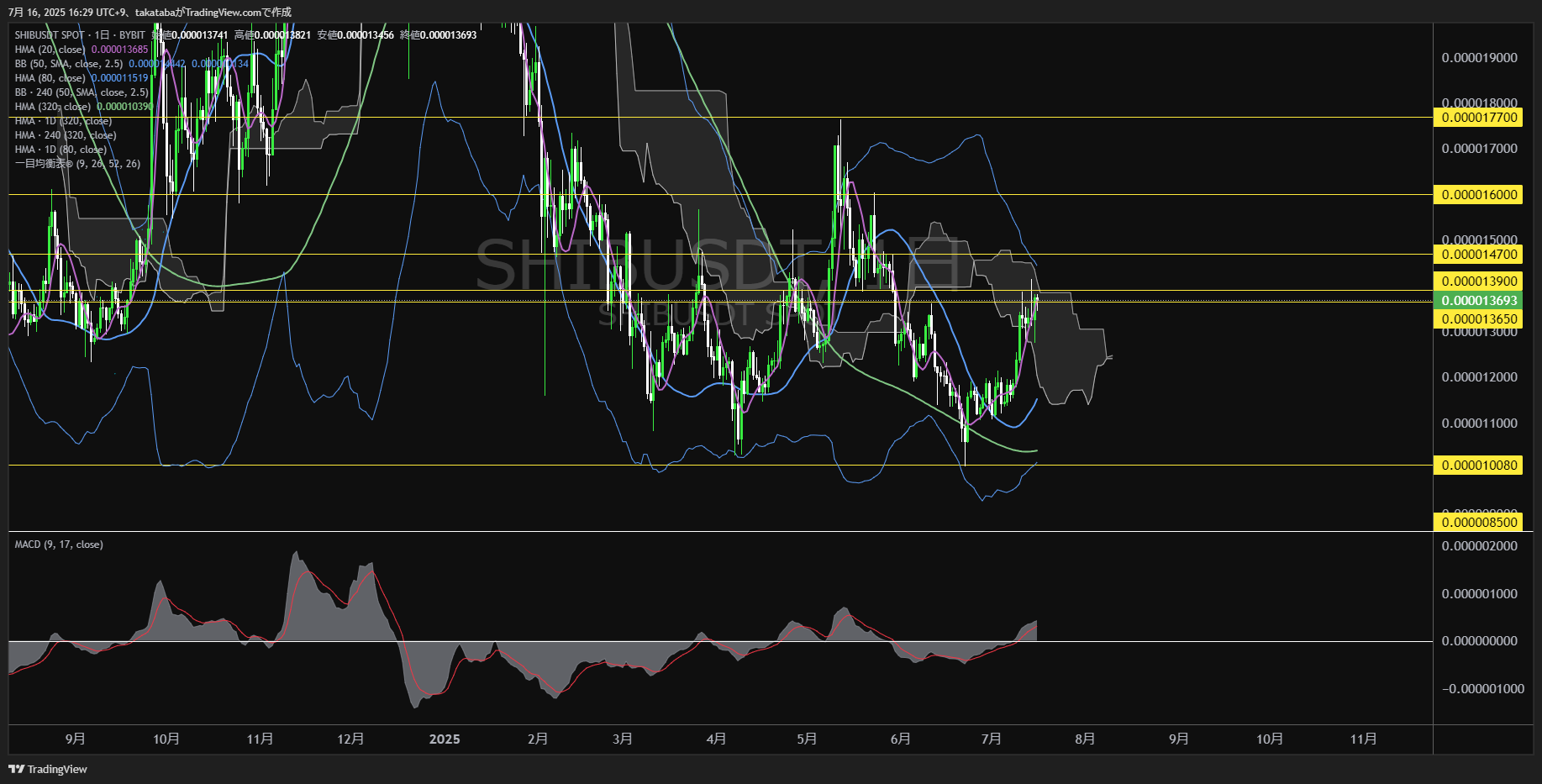Viewport: 1542px width, 784px height.
Task: Click the green current price 0.000013693 label
Action: pyautogui.click(x=1480, y=301)
